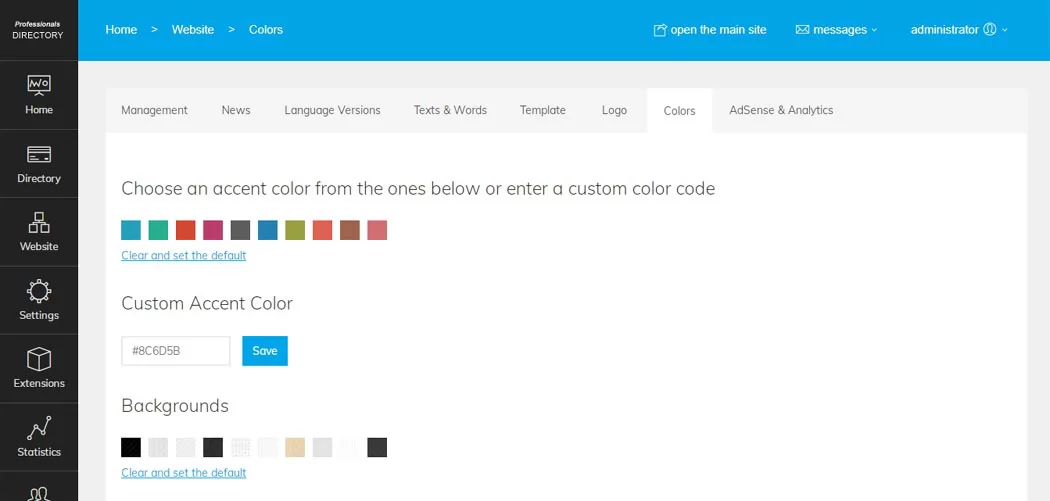Select the Colors tab
This screenshot has height=501, width=1050.
679,111
